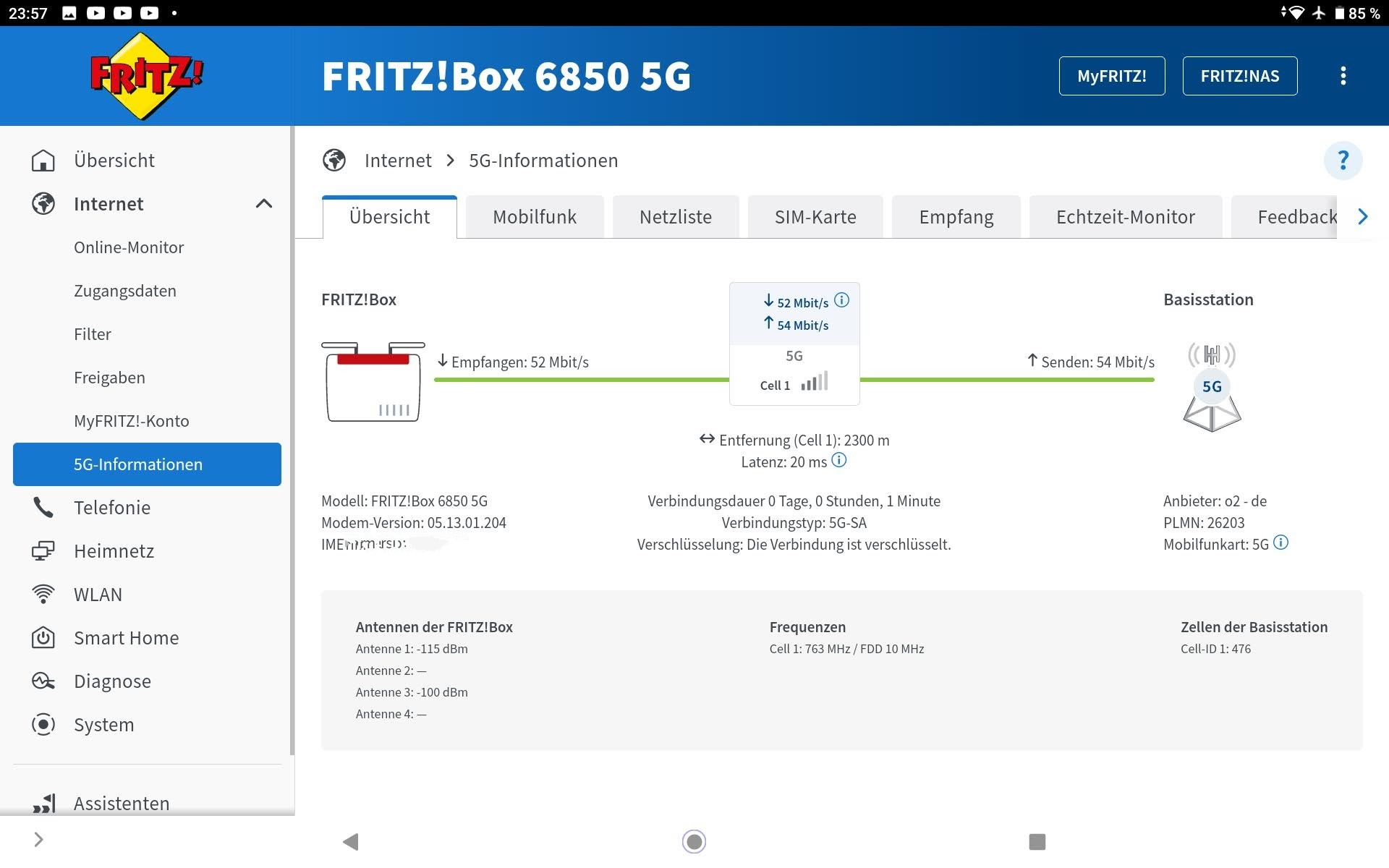The height and width of the screenshot is (868, 1389).
Task: Click info icon next to Latenz
Action: [x=838, y=460]
